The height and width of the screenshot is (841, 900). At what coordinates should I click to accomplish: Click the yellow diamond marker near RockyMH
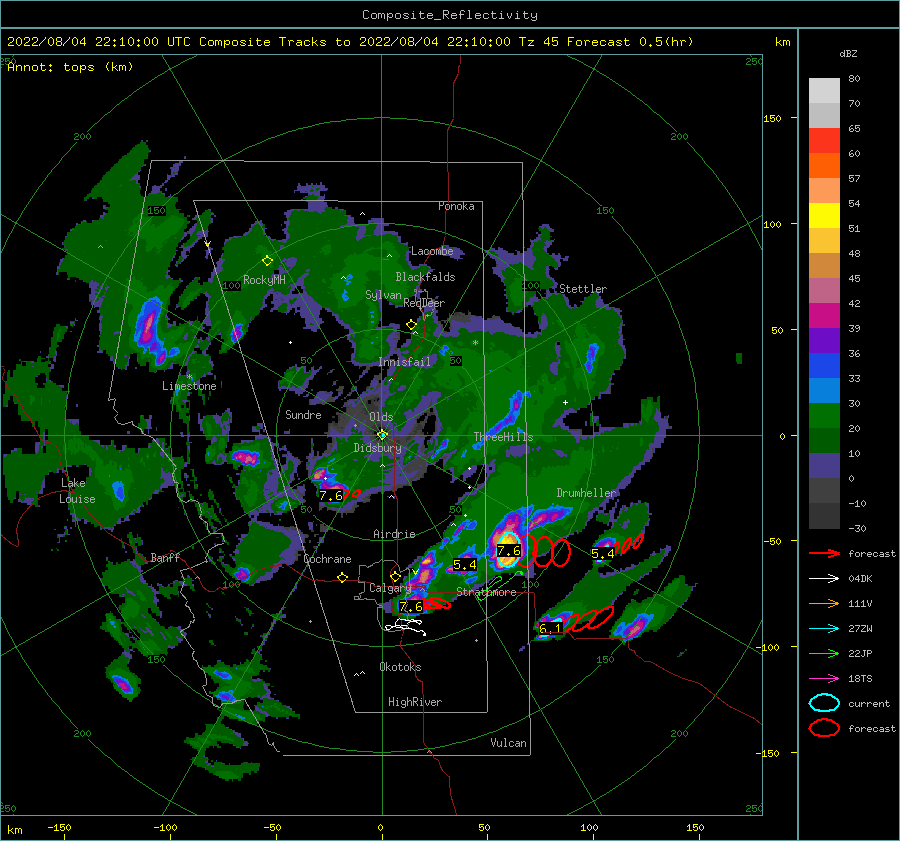267,261
